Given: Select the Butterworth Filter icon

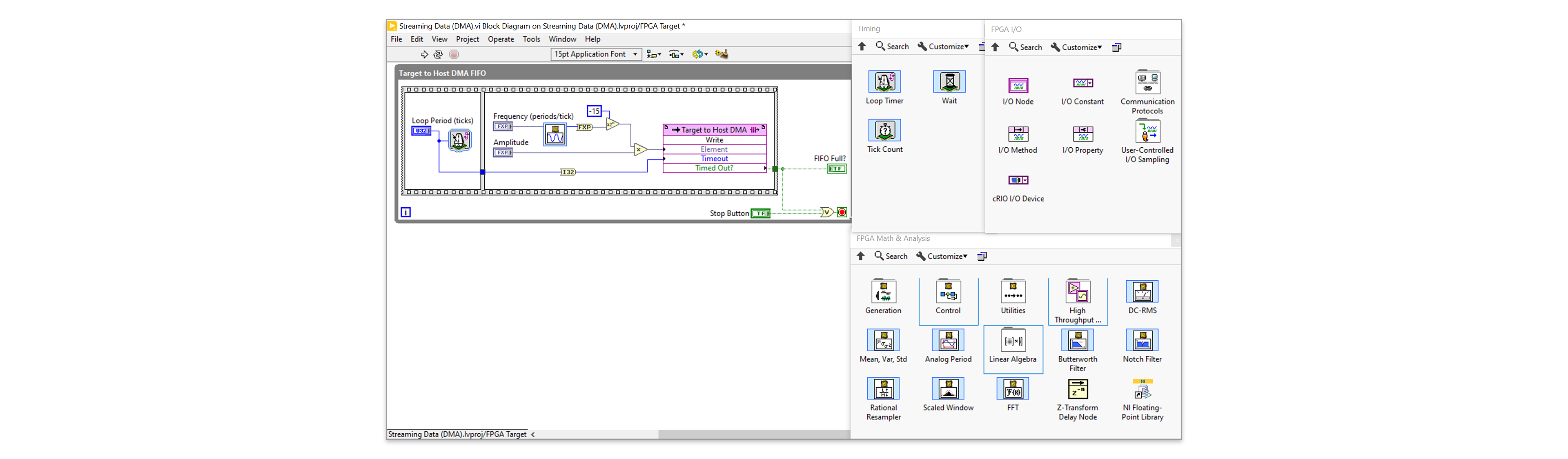Looking at the screenshot, I should 1078,340.
